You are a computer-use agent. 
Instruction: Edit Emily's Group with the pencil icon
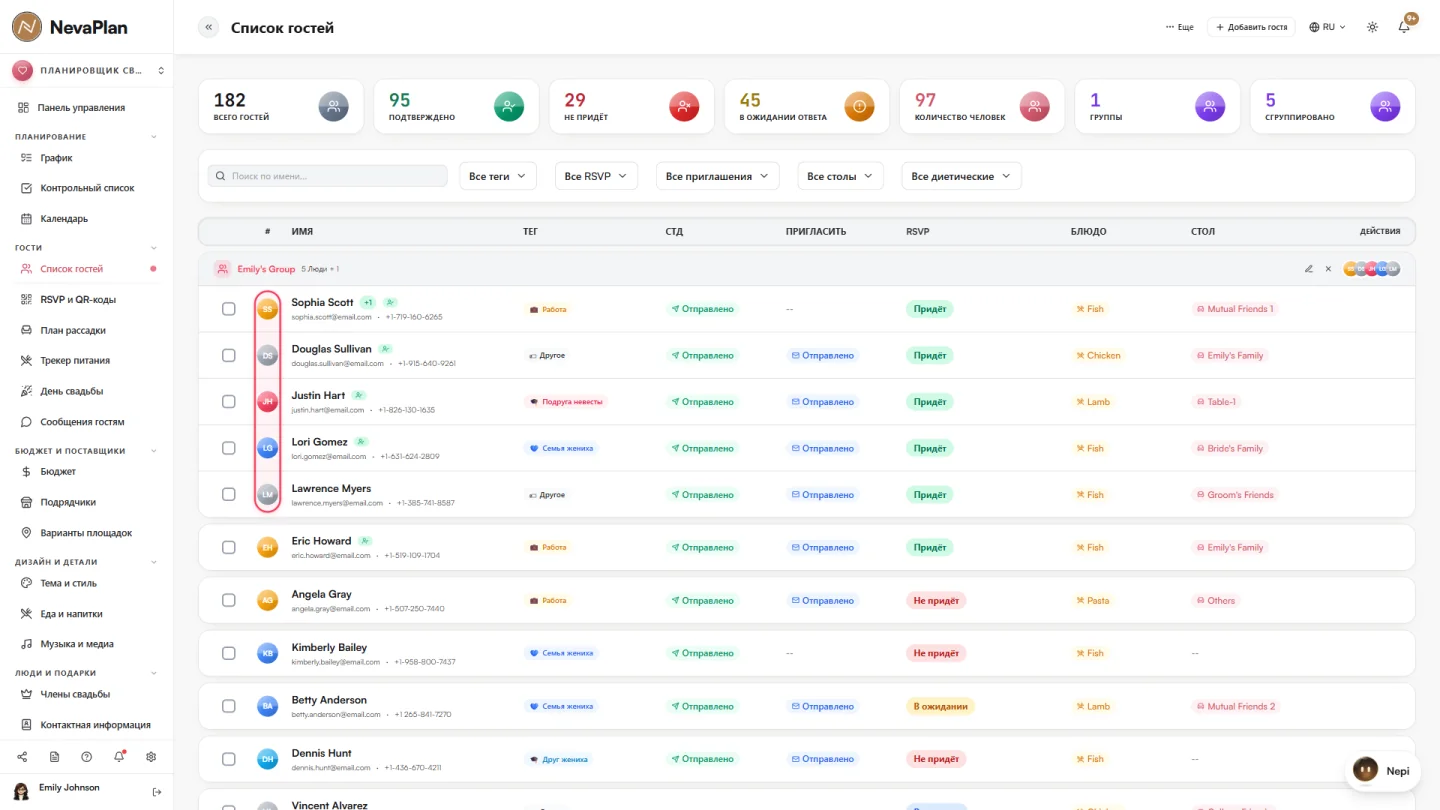point(1308,269)
